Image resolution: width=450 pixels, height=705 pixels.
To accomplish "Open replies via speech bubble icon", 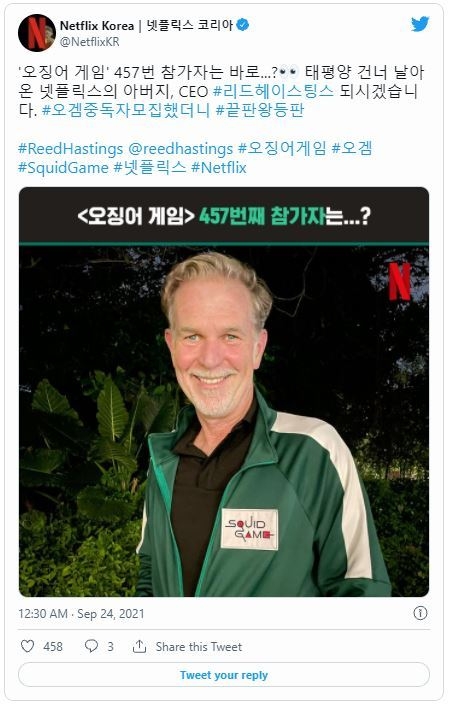I will 91,647.
